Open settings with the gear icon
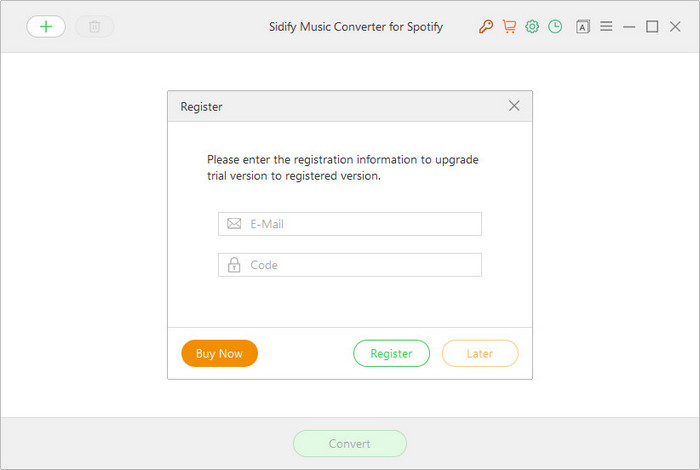Image resolution: width=700 pixels, height=470 pixels. pyautogui.click(x=532, y=27)
